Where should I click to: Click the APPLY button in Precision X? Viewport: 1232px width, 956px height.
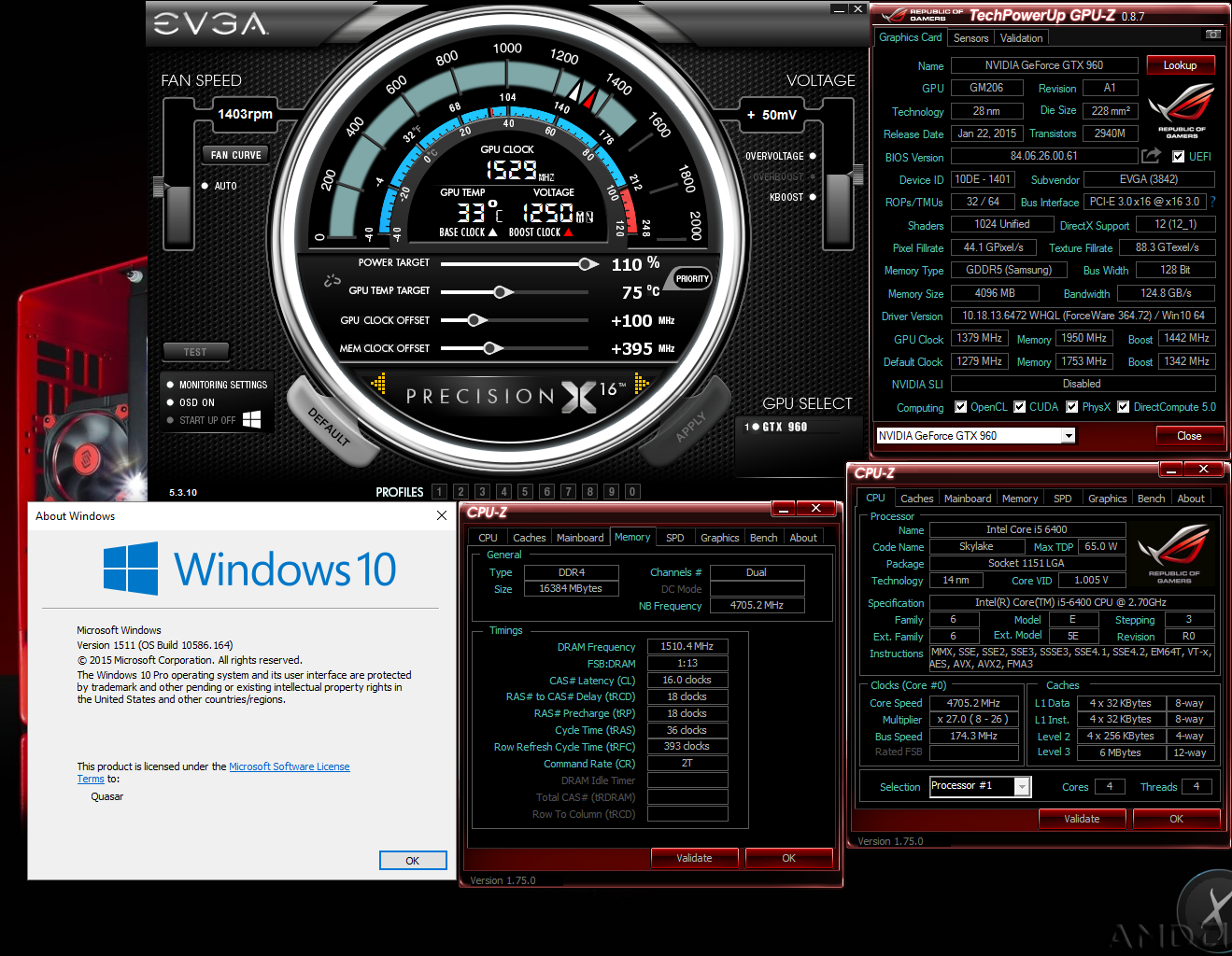point(691,427)
